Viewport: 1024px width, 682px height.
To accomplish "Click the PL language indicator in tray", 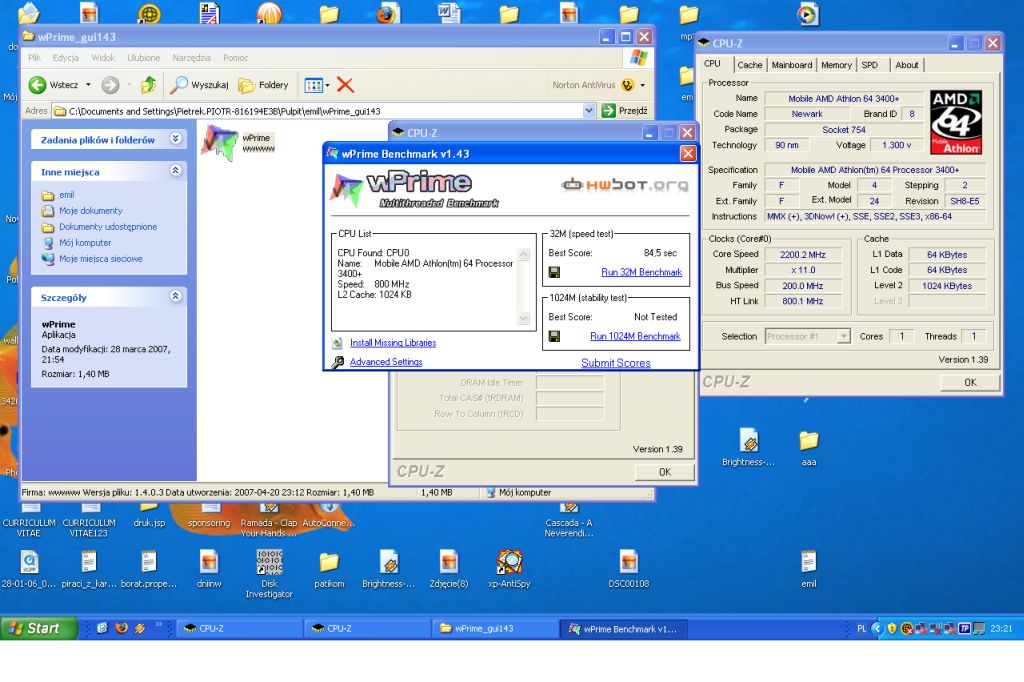I will click(861, 628).
